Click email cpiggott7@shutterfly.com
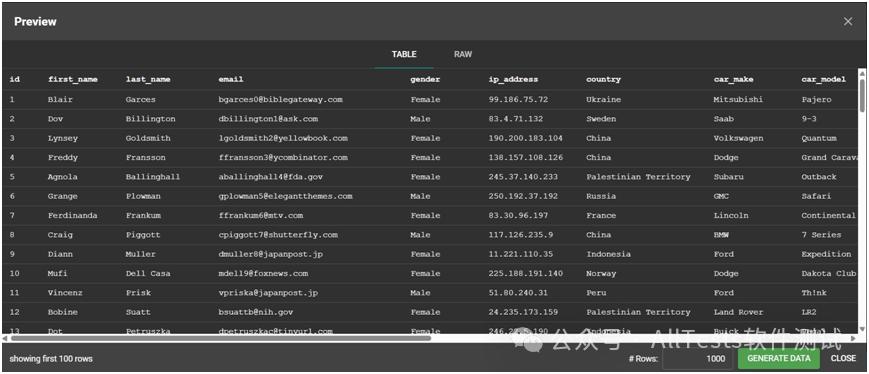Screen dimensions: 869x374 point(278,235)
